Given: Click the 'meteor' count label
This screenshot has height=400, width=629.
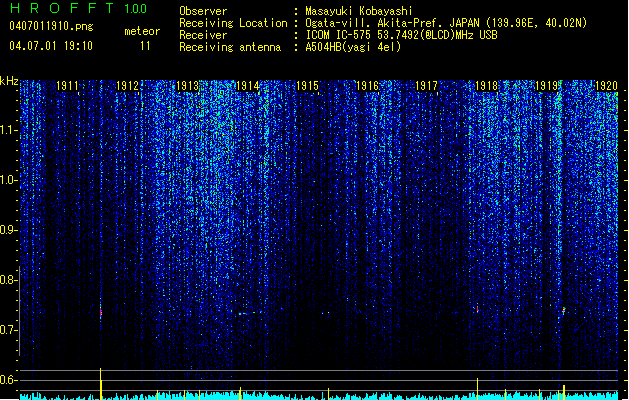Looking at the screenshot, I should (x=142, y=31).
